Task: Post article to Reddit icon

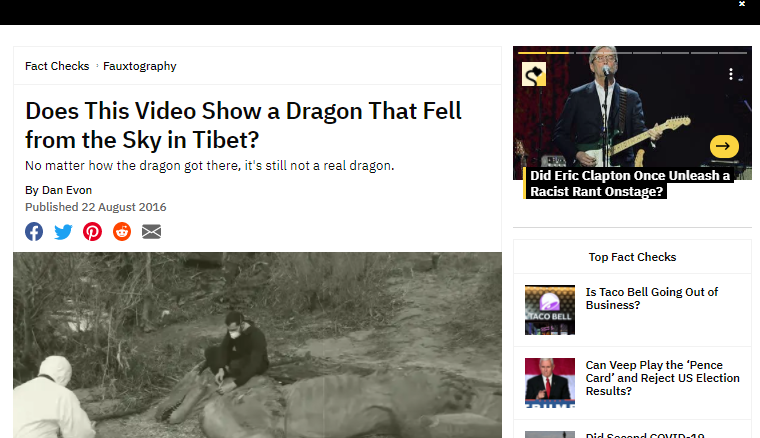Action: point(122,232)
